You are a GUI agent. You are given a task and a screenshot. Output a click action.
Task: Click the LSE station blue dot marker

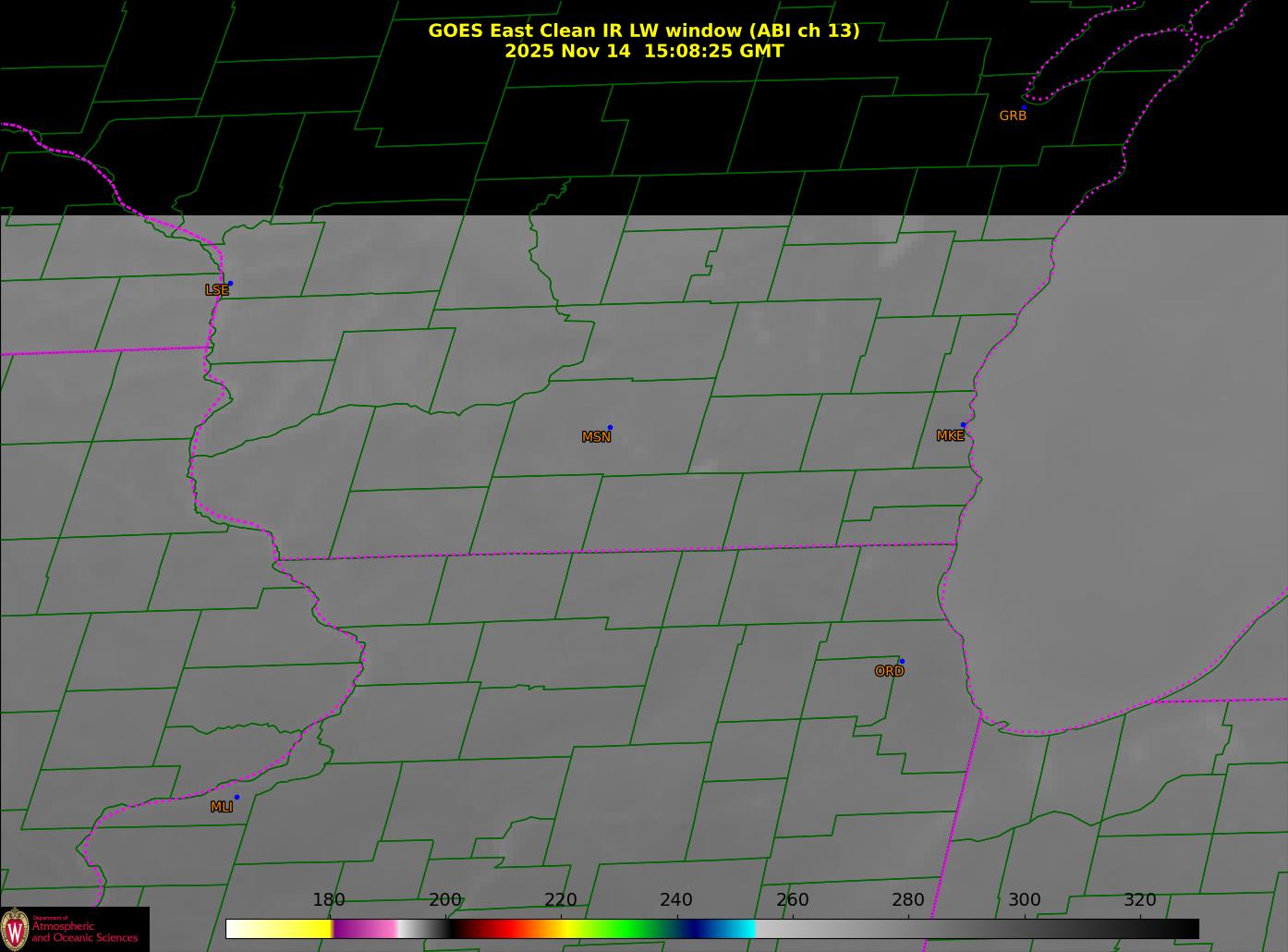click(230, 284)
